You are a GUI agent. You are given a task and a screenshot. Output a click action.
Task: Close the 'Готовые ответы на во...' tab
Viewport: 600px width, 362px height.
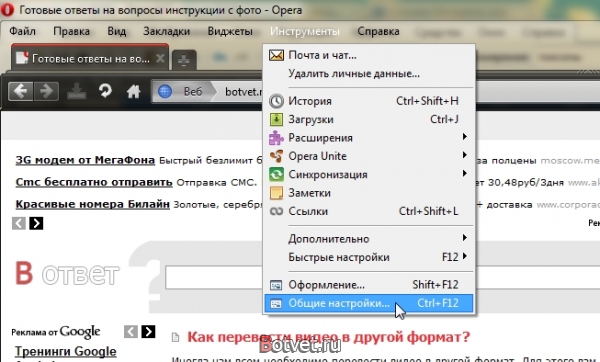click(x=160, y=58)
